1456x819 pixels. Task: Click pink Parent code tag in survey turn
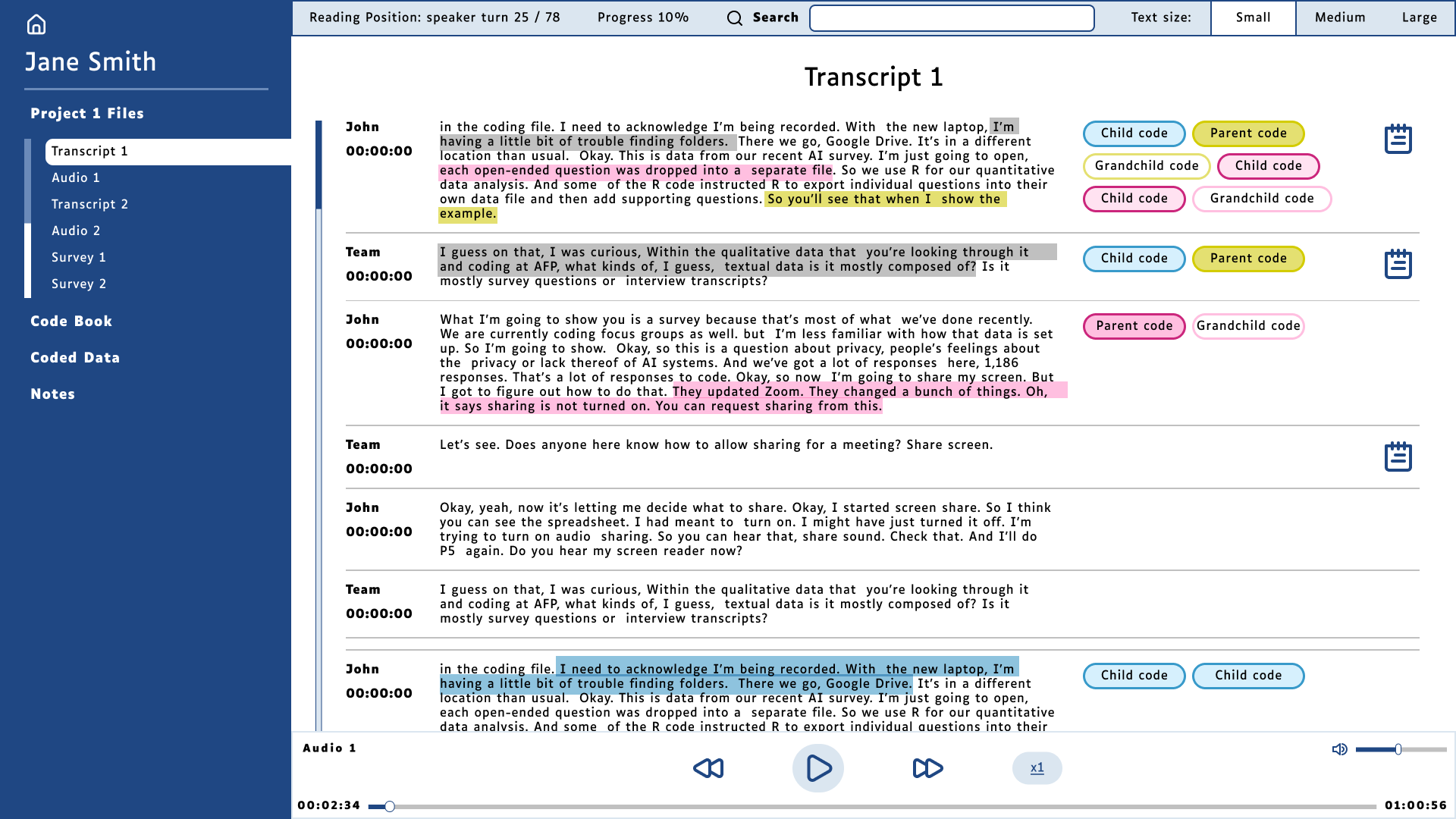[1134, 326]
